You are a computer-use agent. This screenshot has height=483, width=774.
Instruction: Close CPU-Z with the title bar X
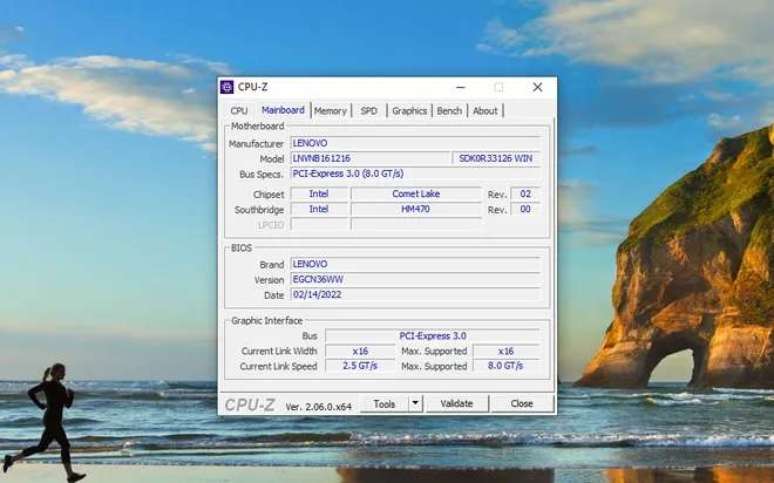click(538, 87)
